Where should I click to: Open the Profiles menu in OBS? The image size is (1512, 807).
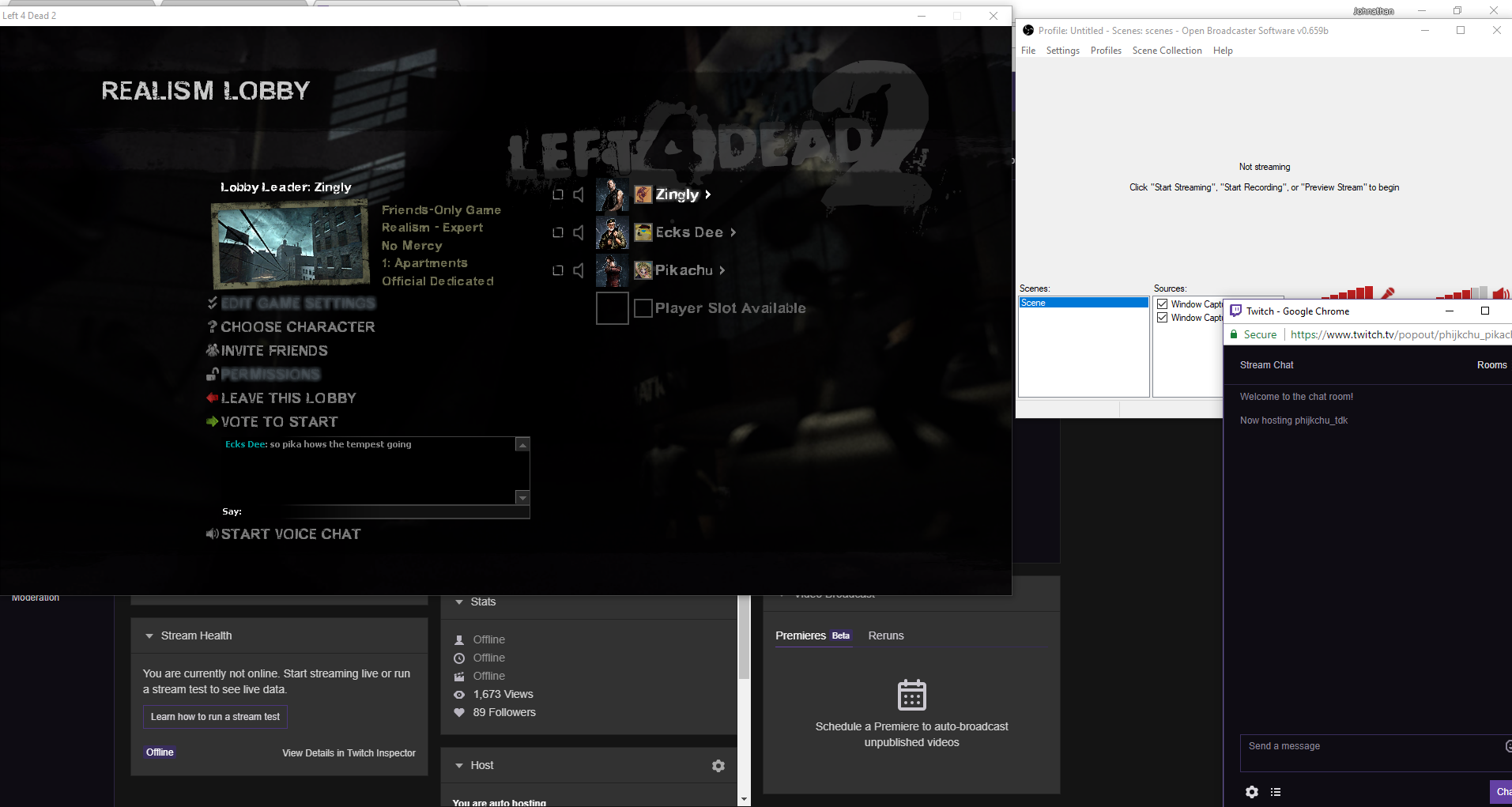tap(1107, 51)
